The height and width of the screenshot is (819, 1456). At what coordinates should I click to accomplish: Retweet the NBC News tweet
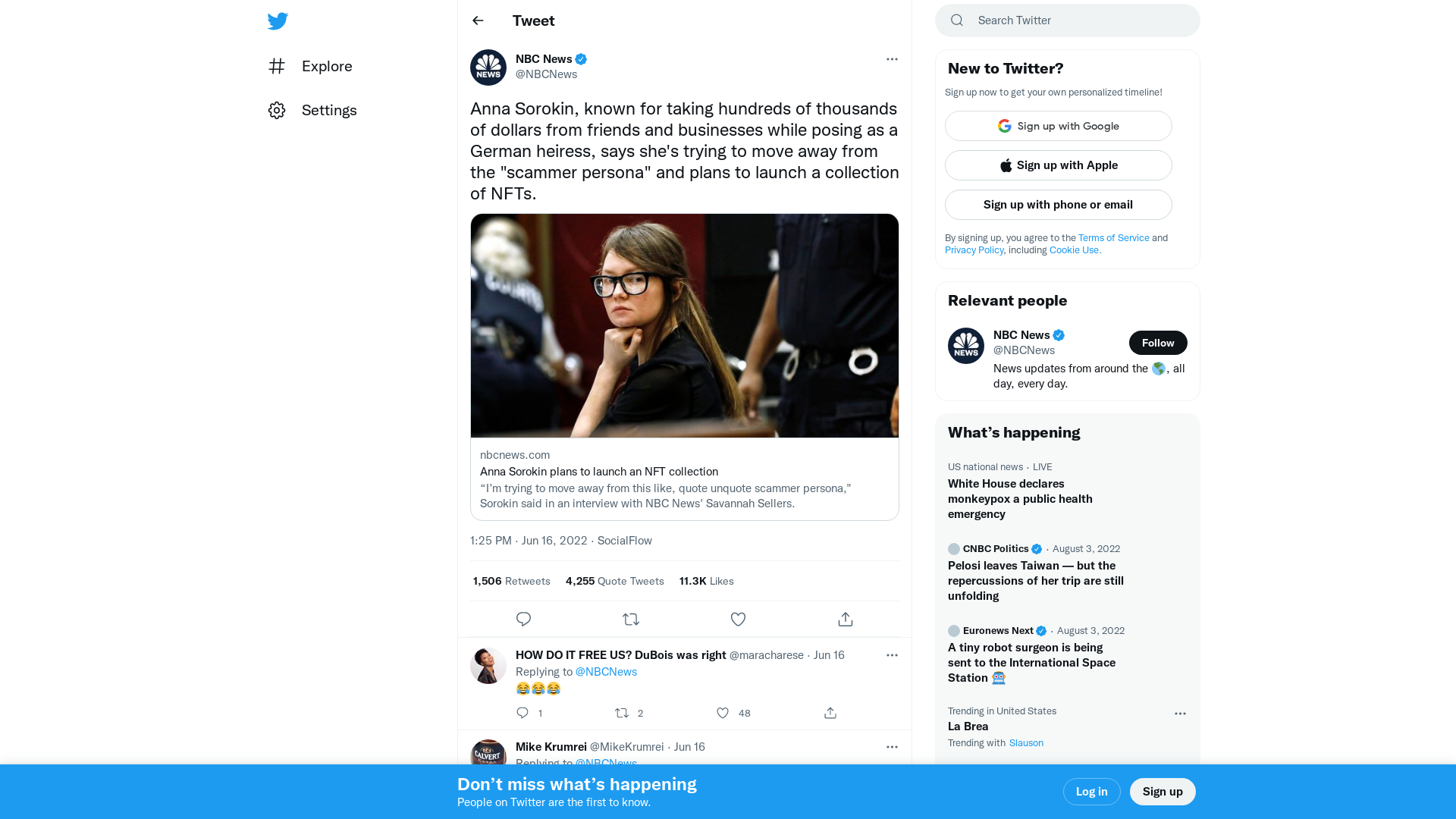pos(630,620)
